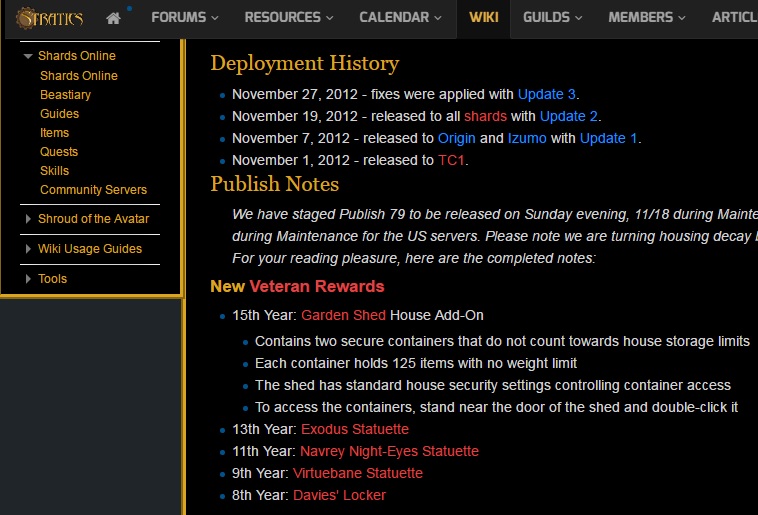Open the Origin shard link
This screenshot has height=515, width=758.
(456, 139)
